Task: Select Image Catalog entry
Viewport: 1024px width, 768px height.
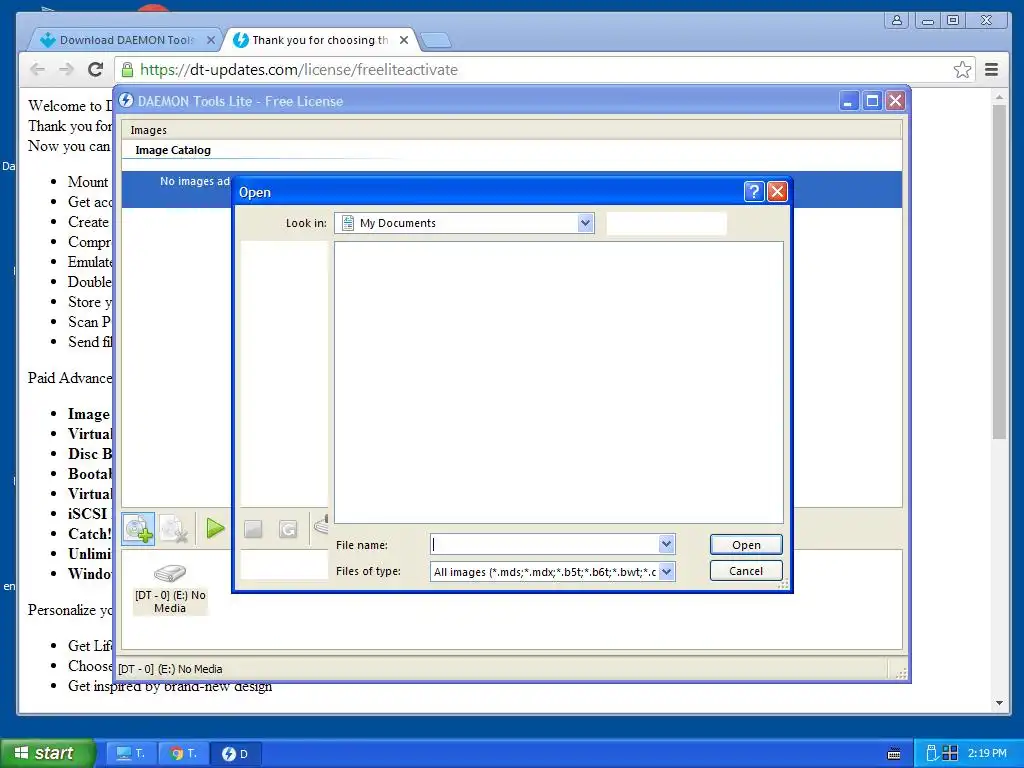Action: [173, 150]
